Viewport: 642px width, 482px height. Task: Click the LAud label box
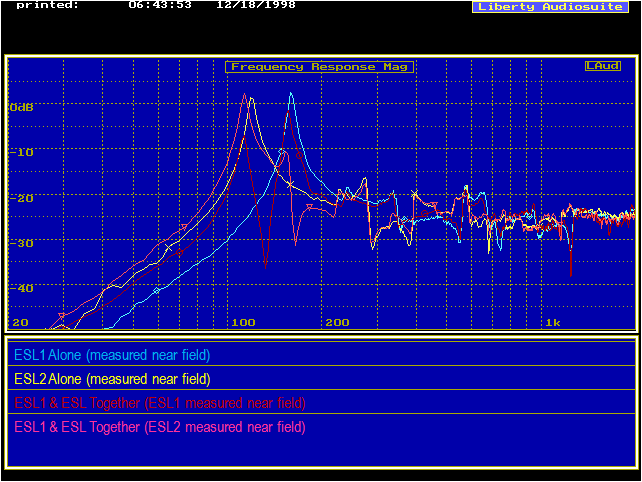click(603, 66)
